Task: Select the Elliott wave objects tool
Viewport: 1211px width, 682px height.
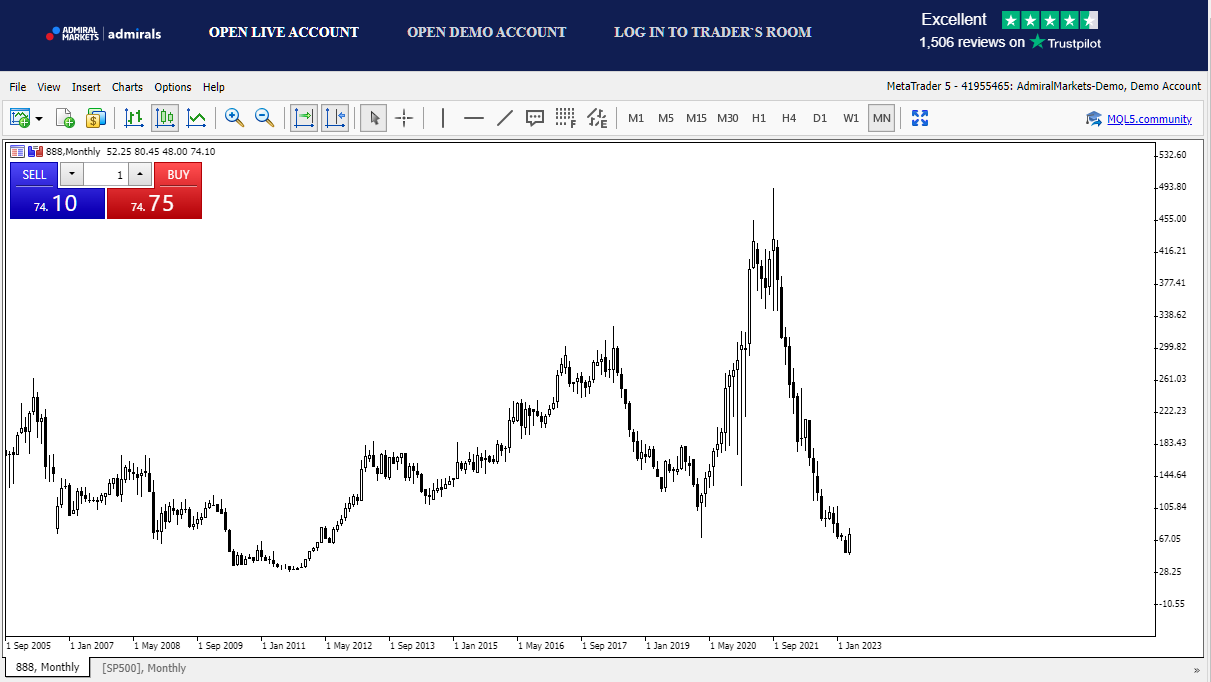Action: click(597, 118)
